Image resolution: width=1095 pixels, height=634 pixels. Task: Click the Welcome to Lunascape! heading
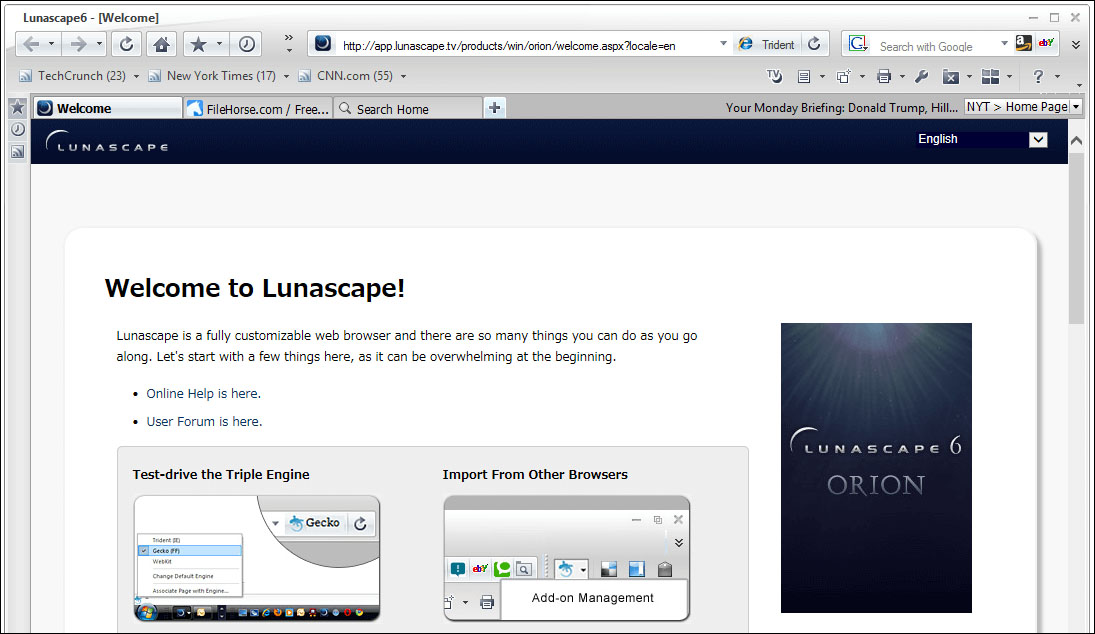click(255, 288)
